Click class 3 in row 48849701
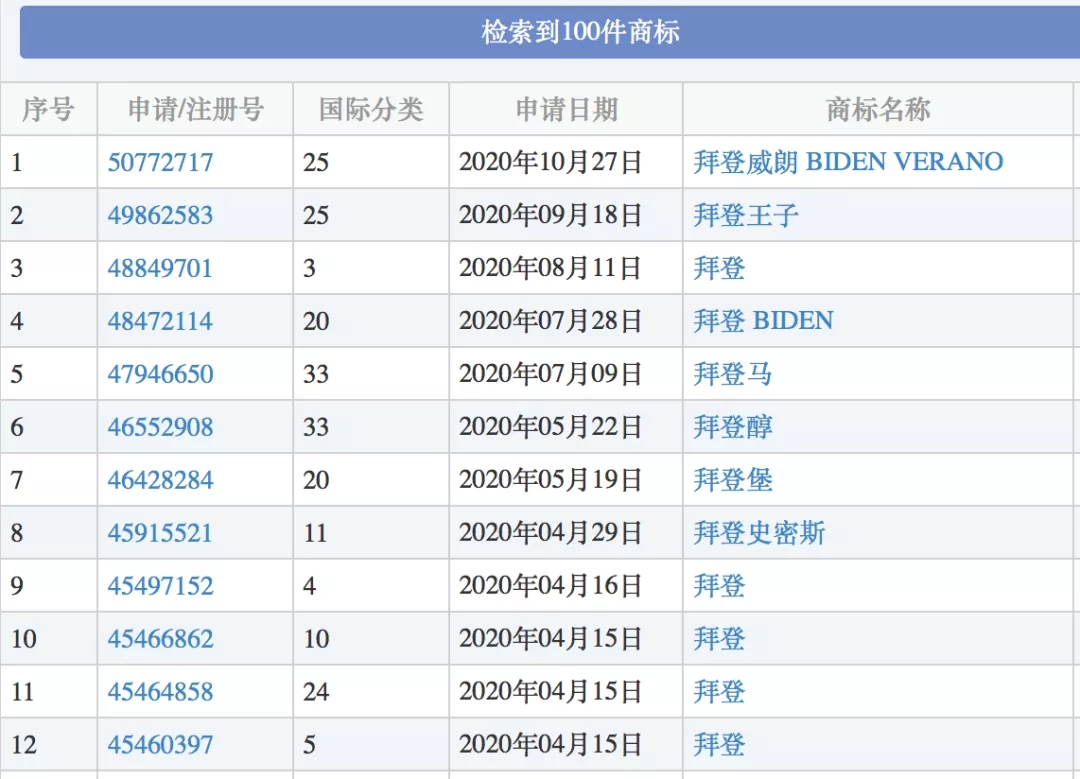Viewport: 1080px width, 779px height. (x=309, y=269)
